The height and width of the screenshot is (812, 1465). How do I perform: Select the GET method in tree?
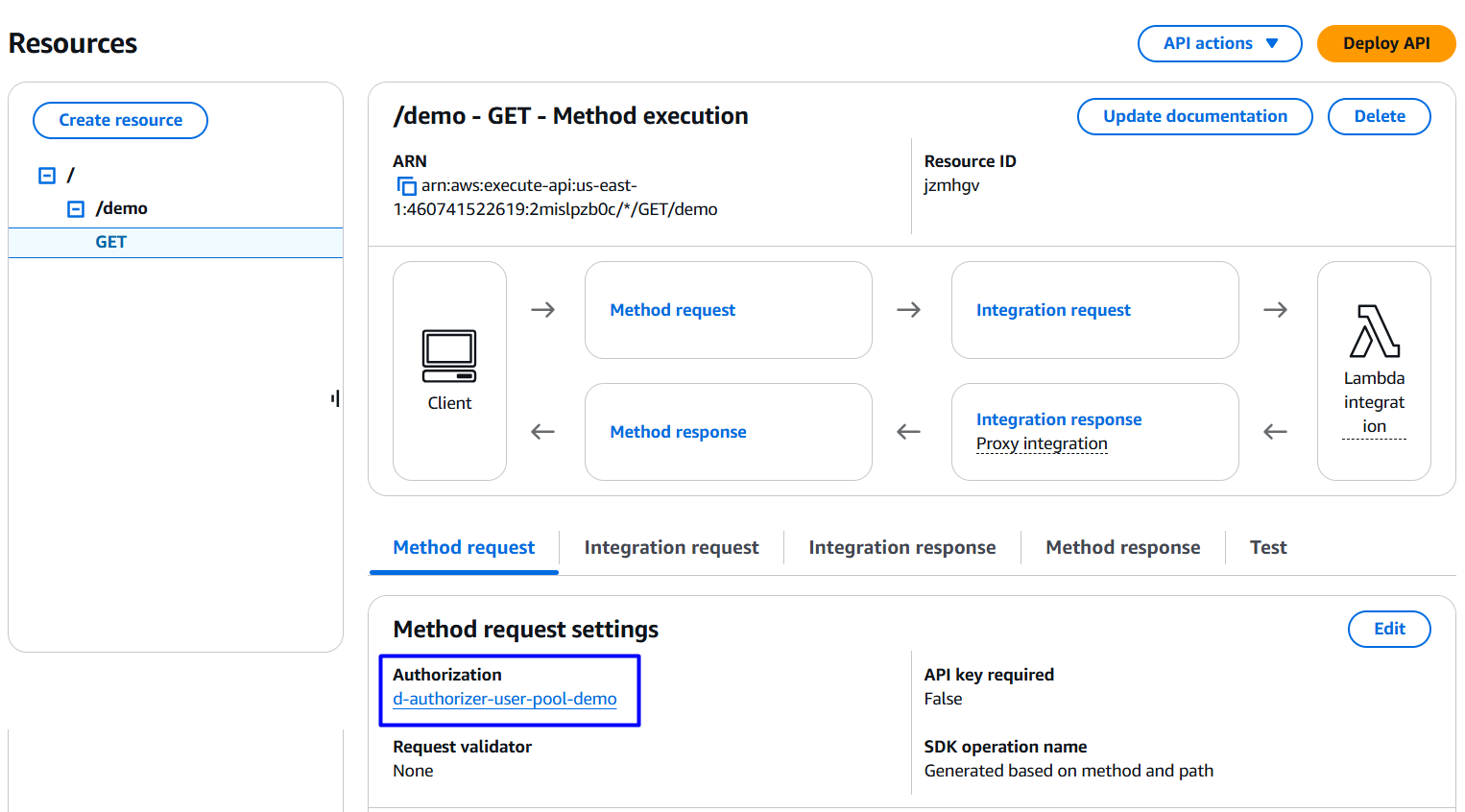tap(111, 243)
